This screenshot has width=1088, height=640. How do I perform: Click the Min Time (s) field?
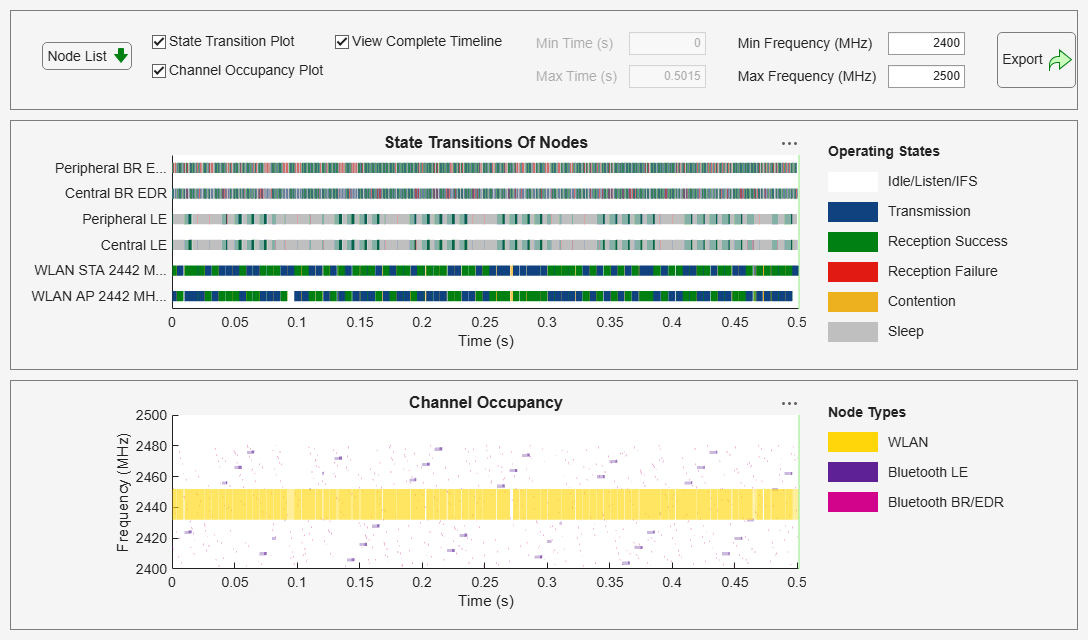[667, 43]
